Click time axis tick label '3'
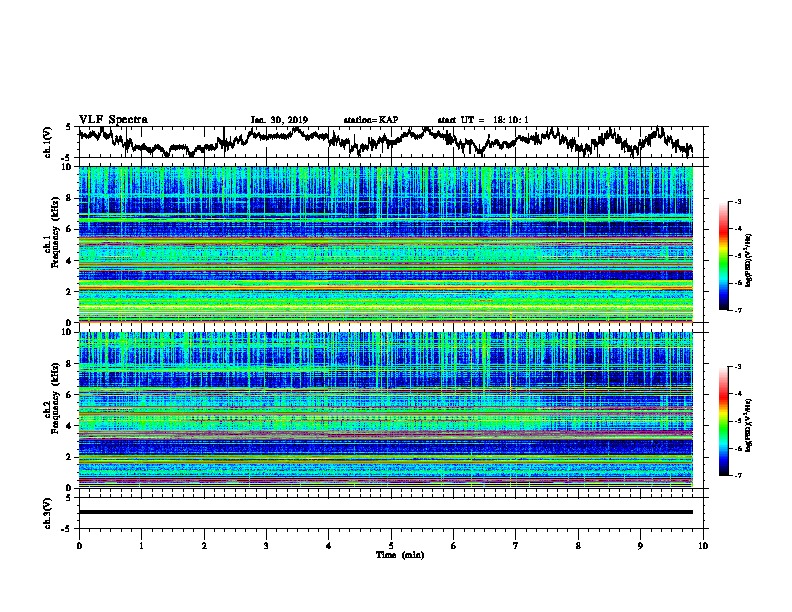The image size is (792, 612). (x=266, y=546)
